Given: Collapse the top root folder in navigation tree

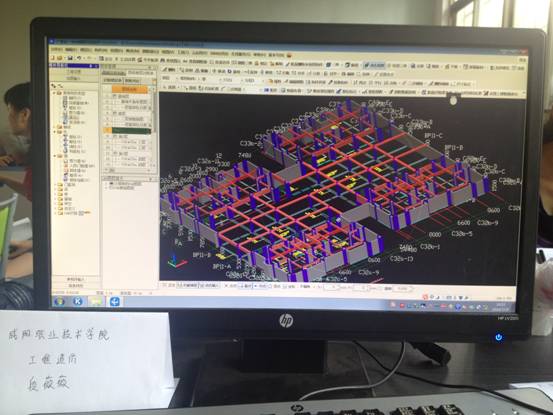Looking at the screenshot, I should pos(55,93).
